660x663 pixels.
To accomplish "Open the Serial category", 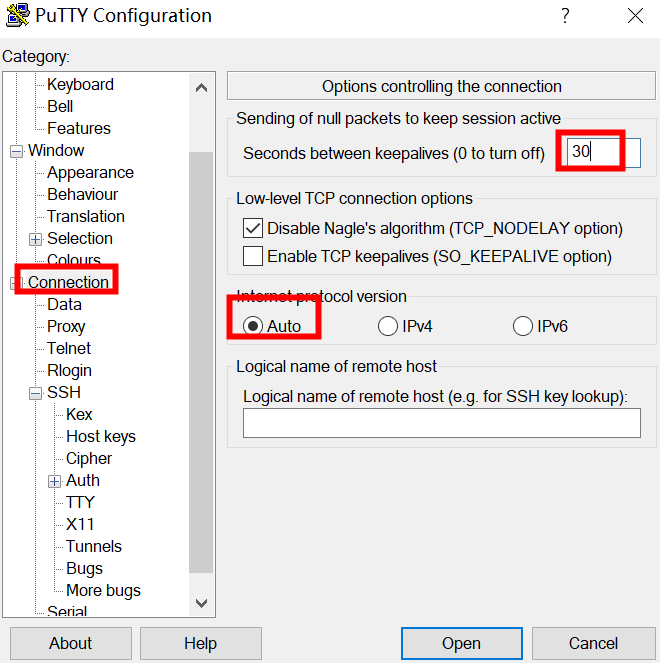I will click(67, 611).
